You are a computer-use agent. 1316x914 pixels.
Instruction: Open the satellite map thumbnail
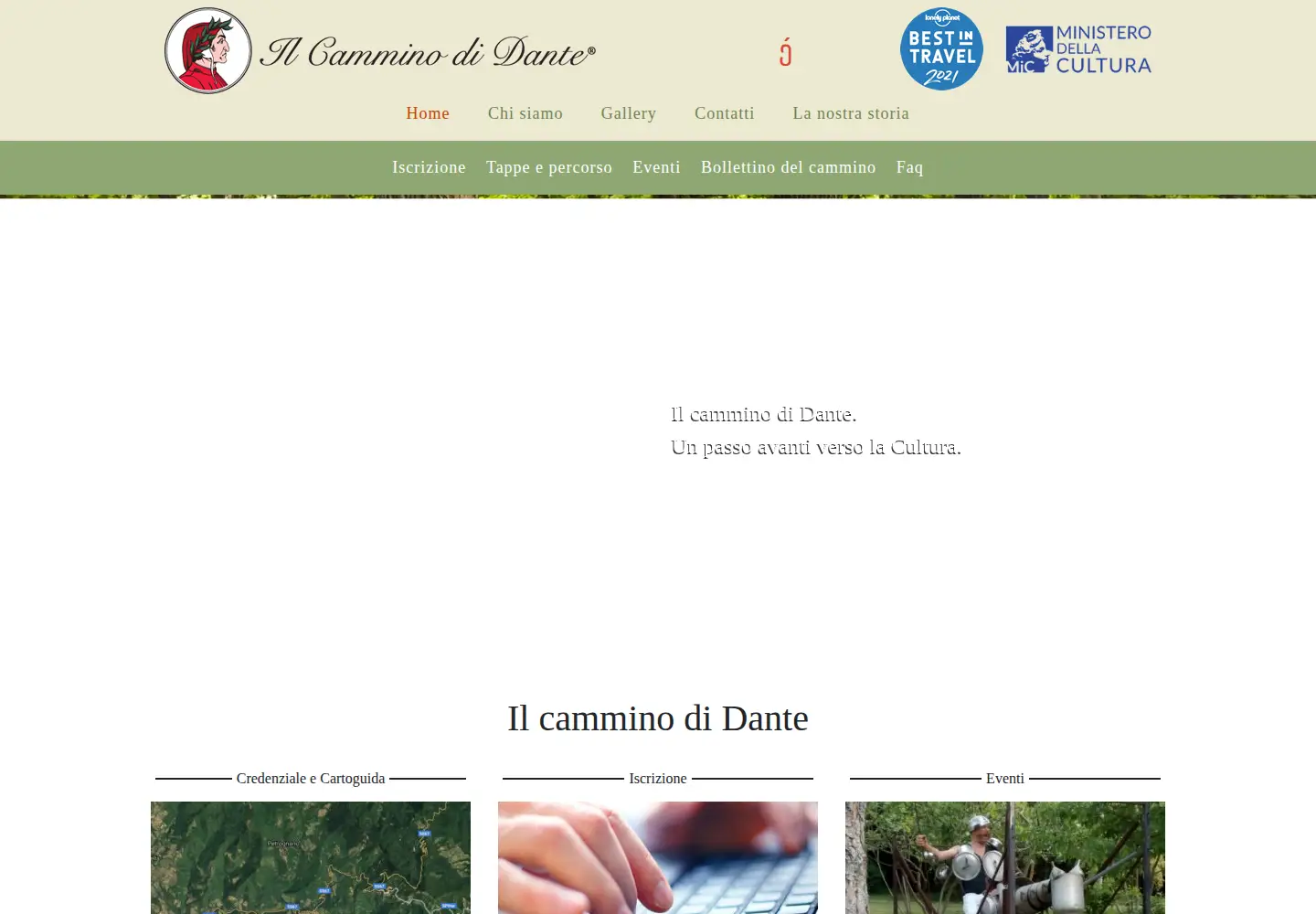click(311, 857)
